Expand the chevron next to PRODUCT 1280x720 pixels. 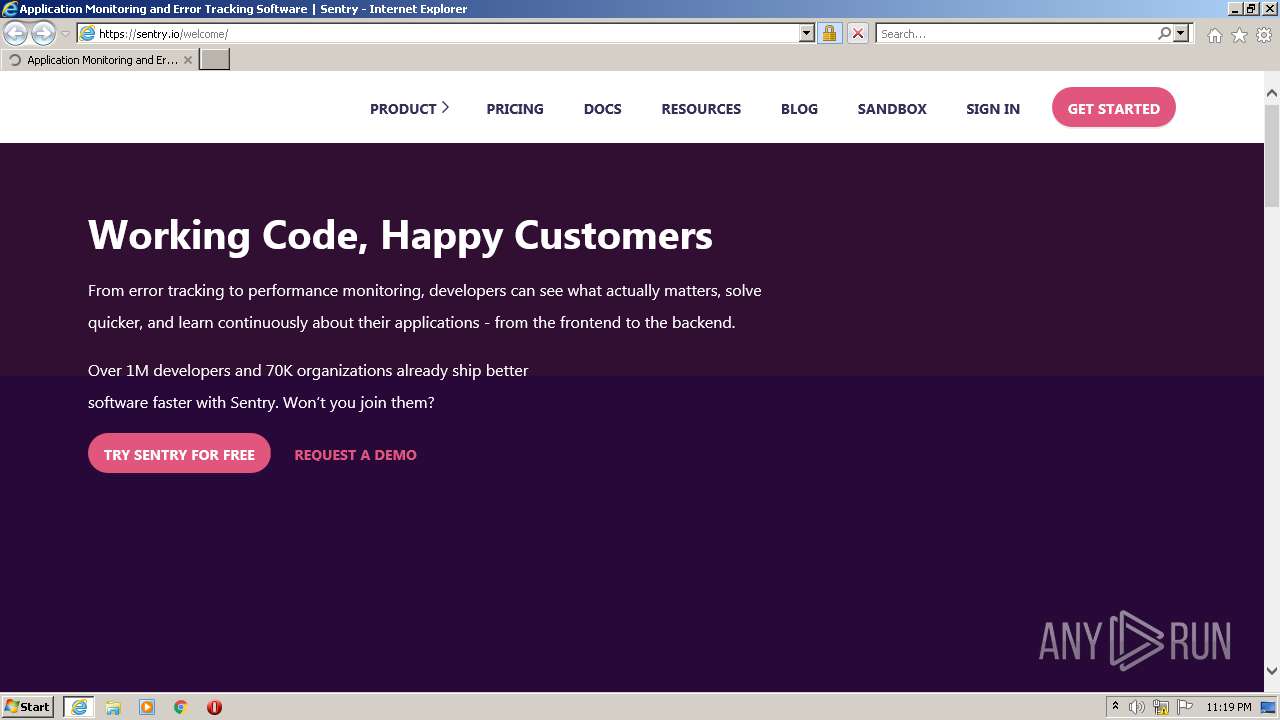[x=445, y=108]
